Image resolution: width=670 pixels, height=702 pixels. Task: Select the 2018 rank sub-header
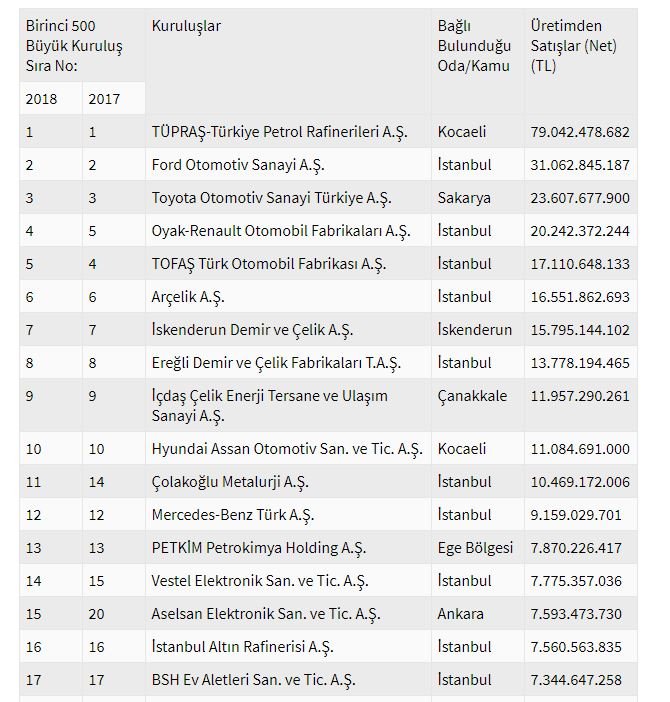pyautogui.click(x=43, y=99)
